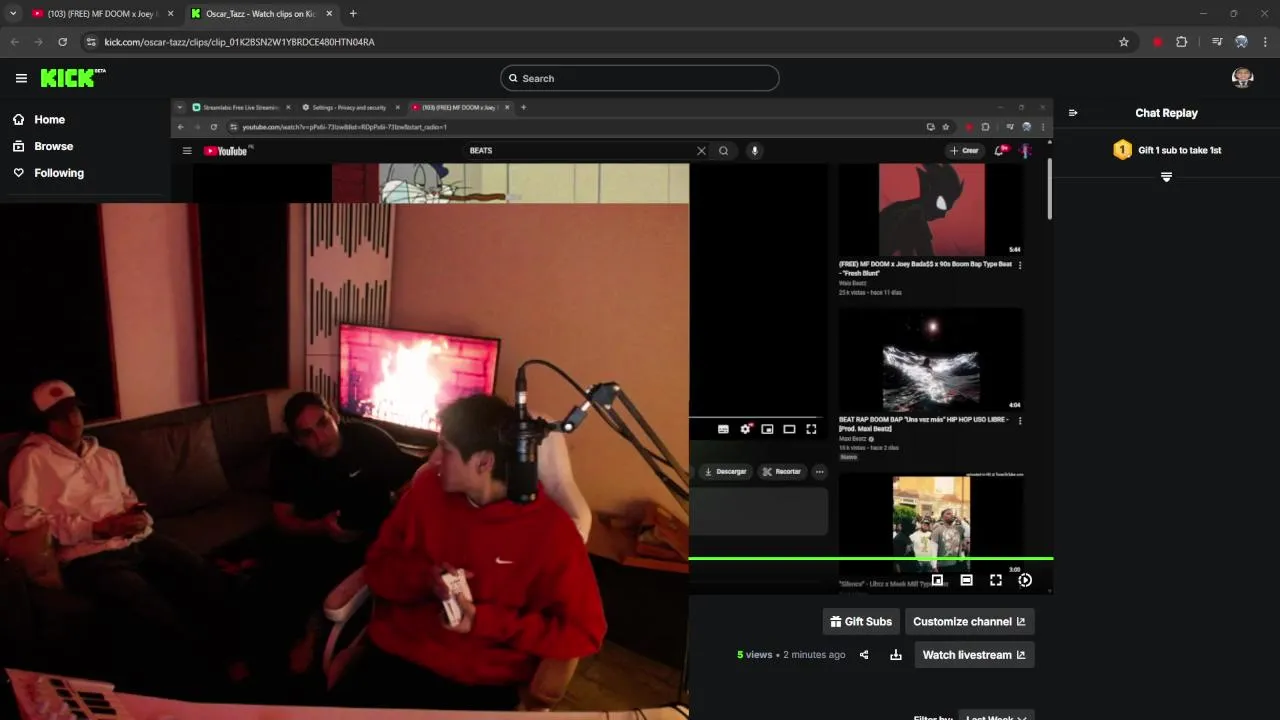This screenshot has width=1280, height=720.
Task: Switch to the Oscar_Tazz Kick clips tab
Action: pos(260,14)
